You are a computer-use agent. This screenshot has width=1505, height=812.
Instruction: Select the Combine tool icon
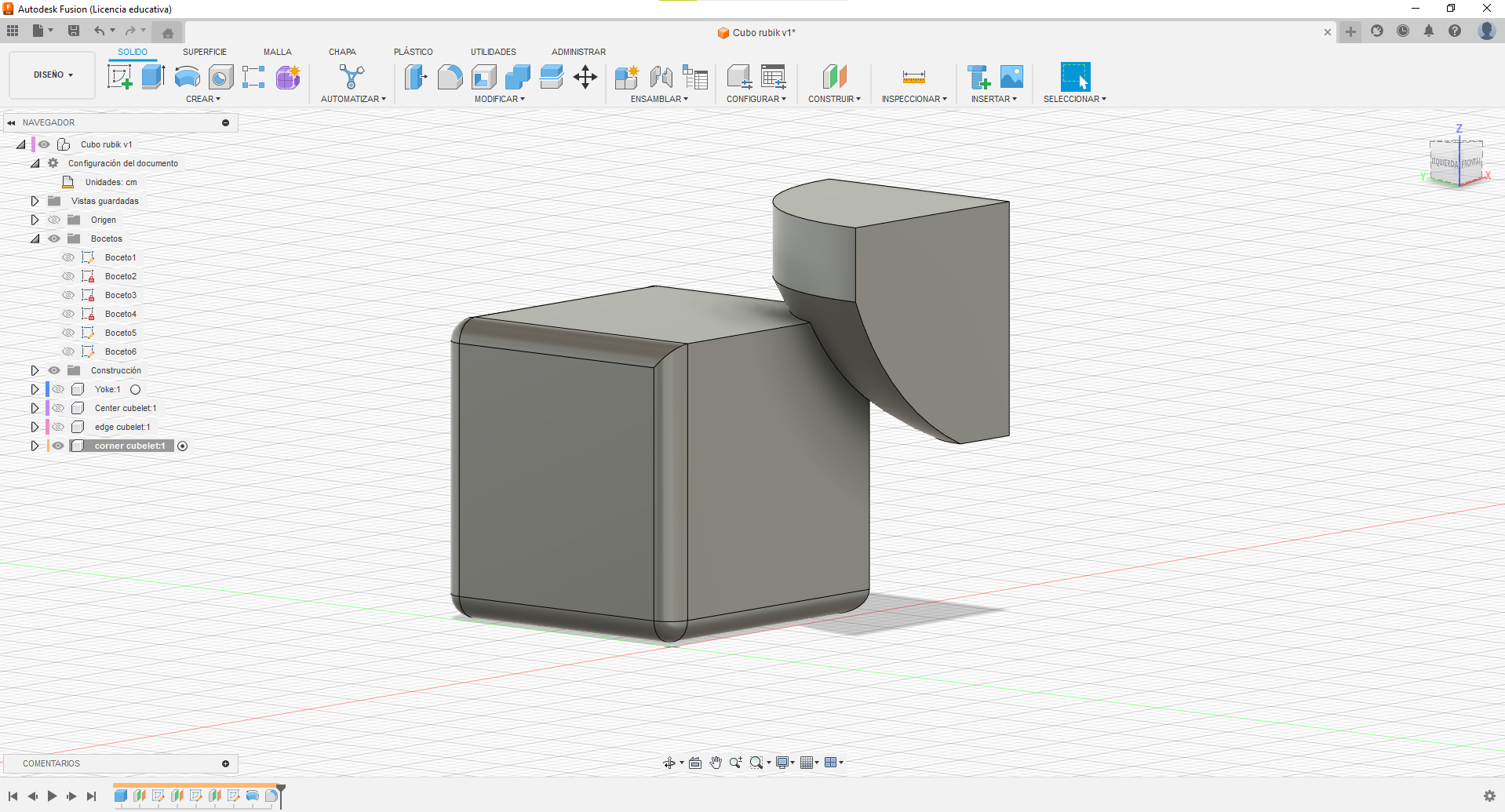pyautogui.click(x=517, y=77)
